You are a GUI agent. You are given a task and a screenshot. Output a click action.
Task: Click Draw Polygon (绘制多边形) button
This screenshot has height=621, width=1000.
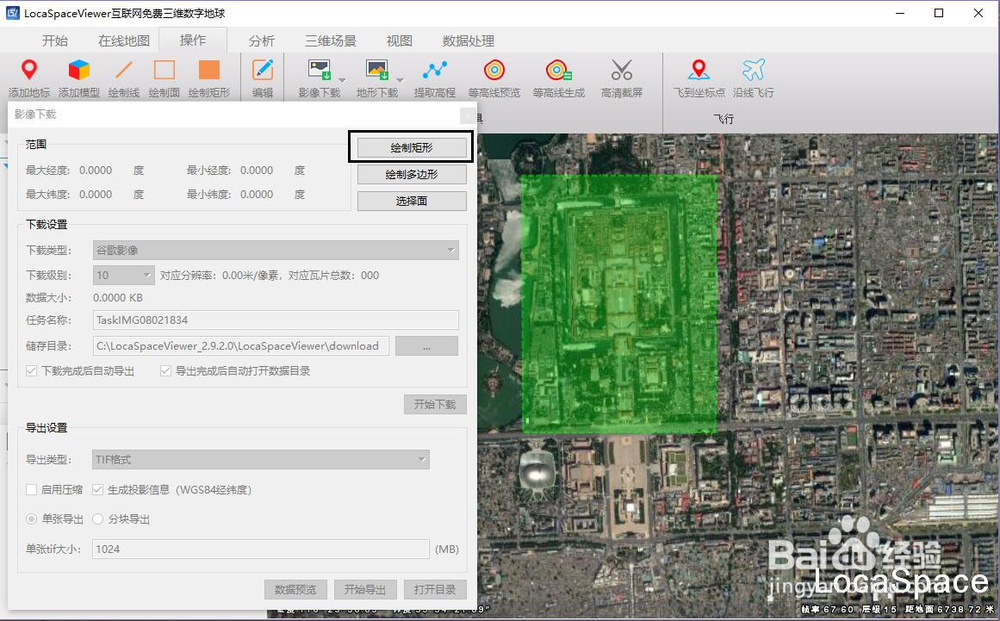(411, 175)
